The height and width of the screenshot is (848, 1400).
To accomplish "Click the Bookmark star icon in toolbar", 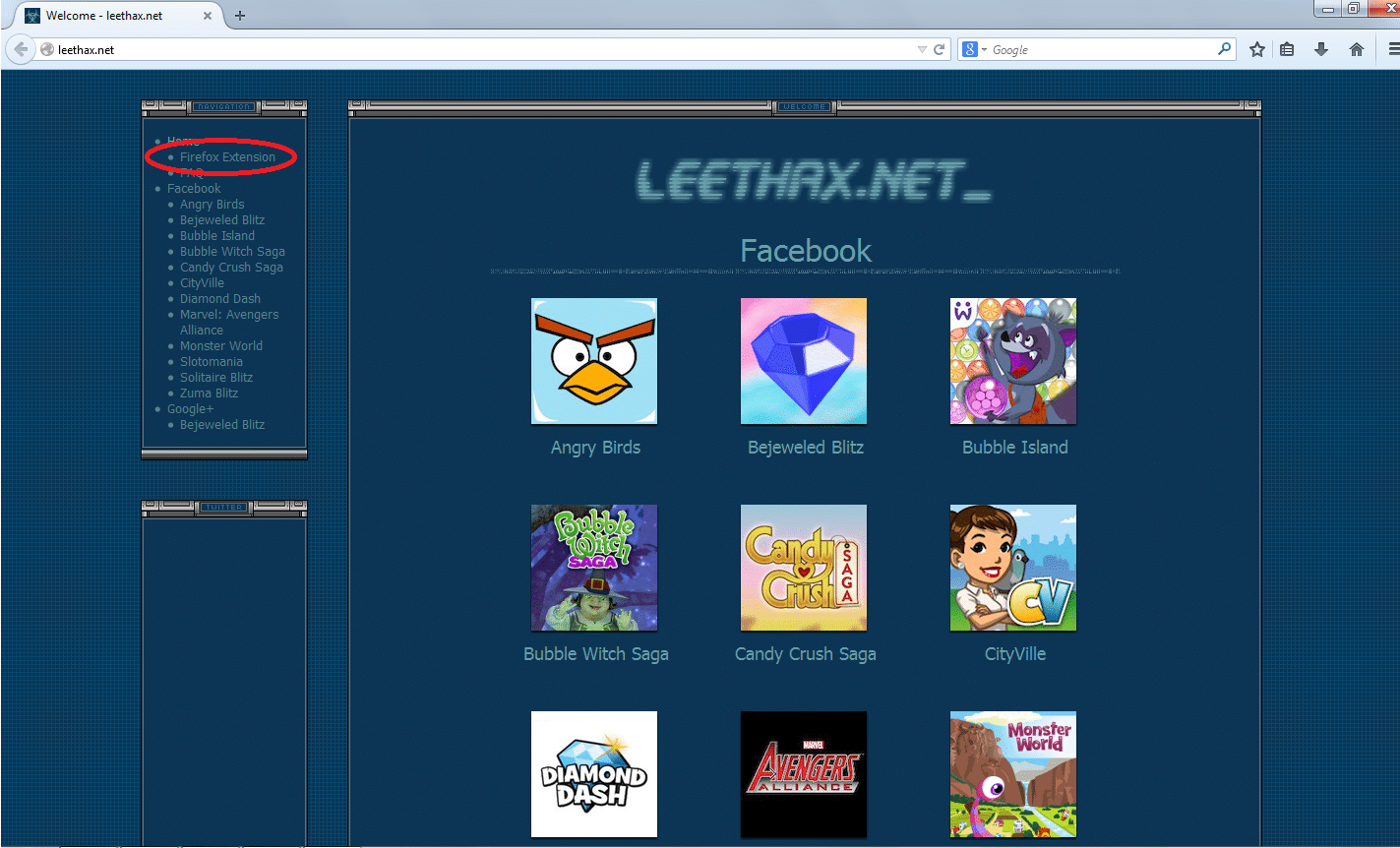I will point(1256,49).
